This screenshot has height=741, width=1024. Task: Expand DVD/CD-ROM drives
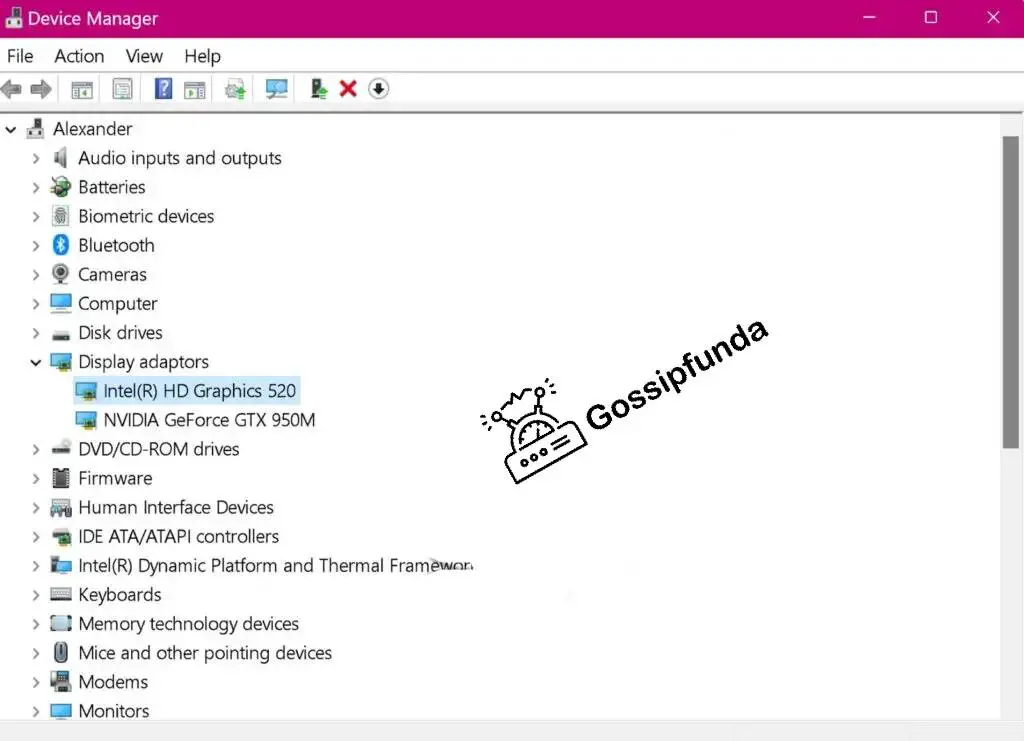click(x=36, y=449)
